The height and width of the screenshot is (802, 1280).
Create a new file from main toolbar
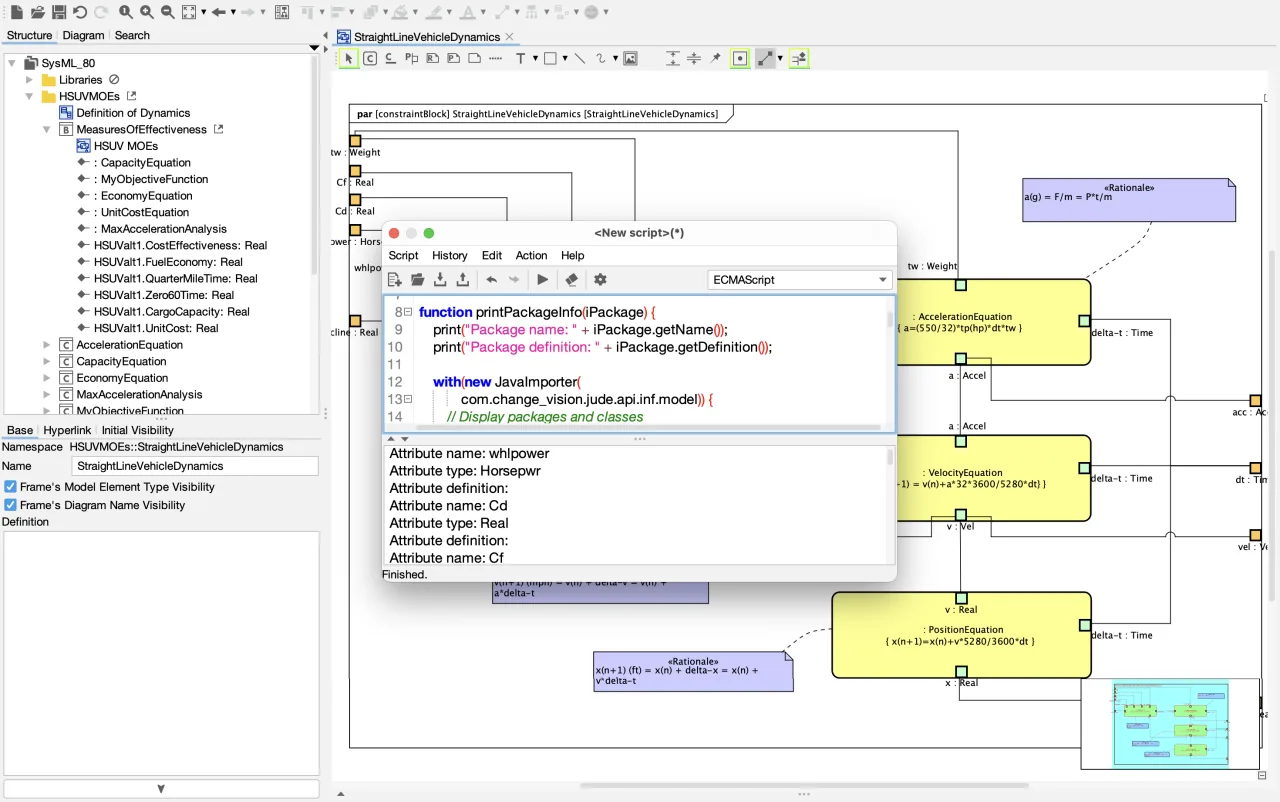click(16, 12)
